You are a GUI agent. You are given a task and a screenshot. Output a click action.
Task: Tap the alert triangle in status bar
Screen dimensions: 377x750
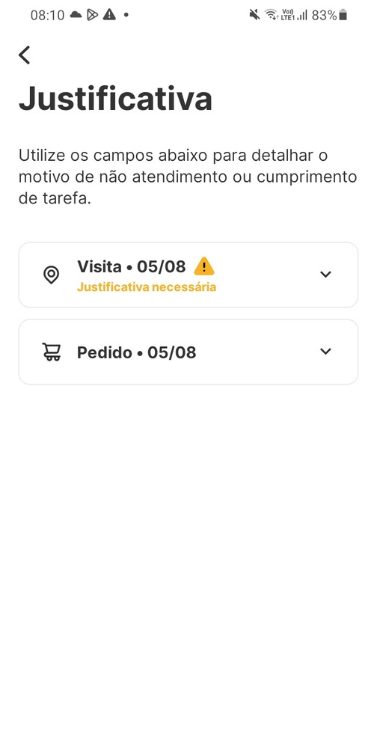click(110, 15)
